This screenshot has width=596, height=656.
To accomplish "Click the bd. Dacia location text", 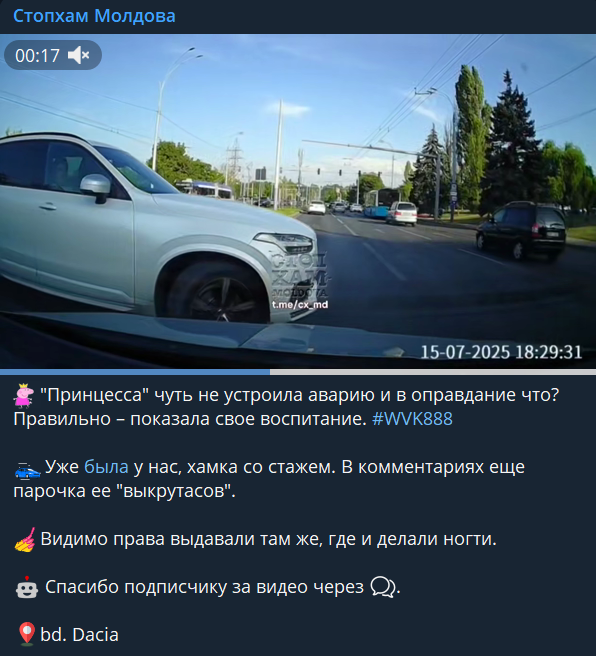I will pos(79,635).
